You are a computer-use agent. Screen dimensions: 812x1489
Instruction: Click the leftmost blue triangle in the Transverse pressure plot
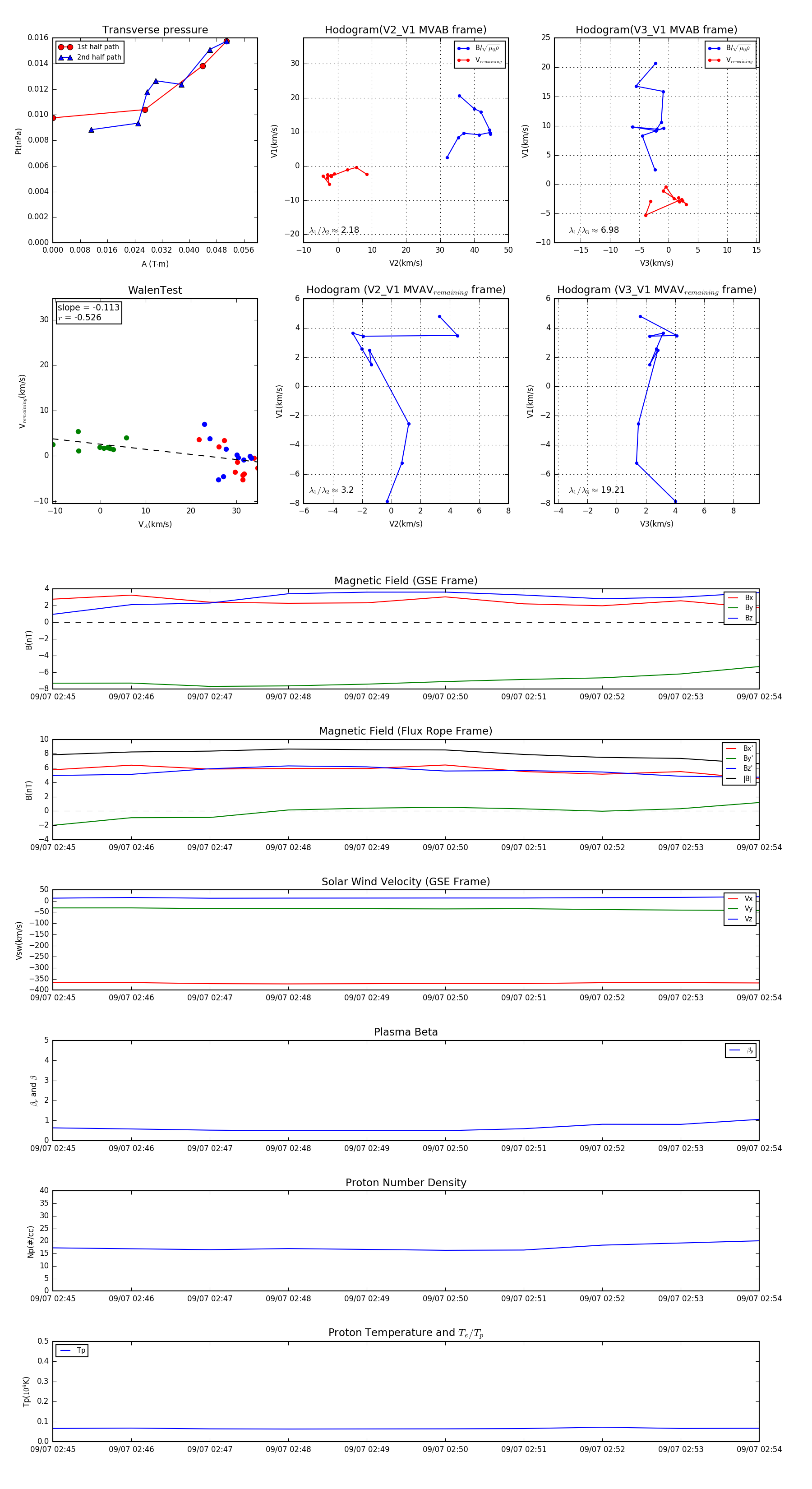(91, 130)
